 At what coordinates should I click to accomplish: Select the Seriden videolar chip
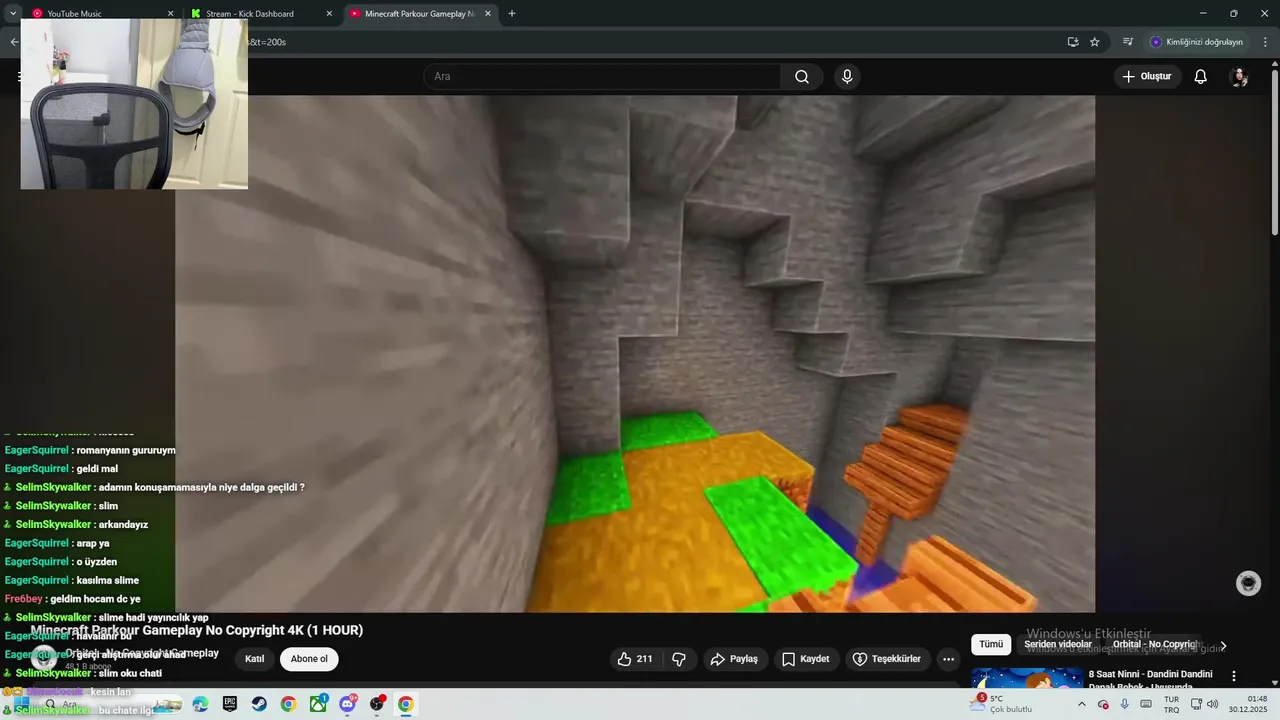click(x=1058, y=645)
